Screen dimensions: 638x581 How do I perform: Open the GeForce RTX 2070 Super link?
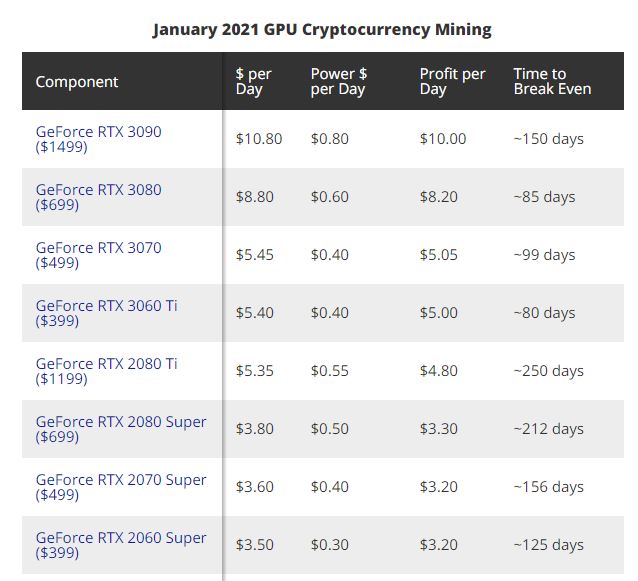[x=121, y=487]
